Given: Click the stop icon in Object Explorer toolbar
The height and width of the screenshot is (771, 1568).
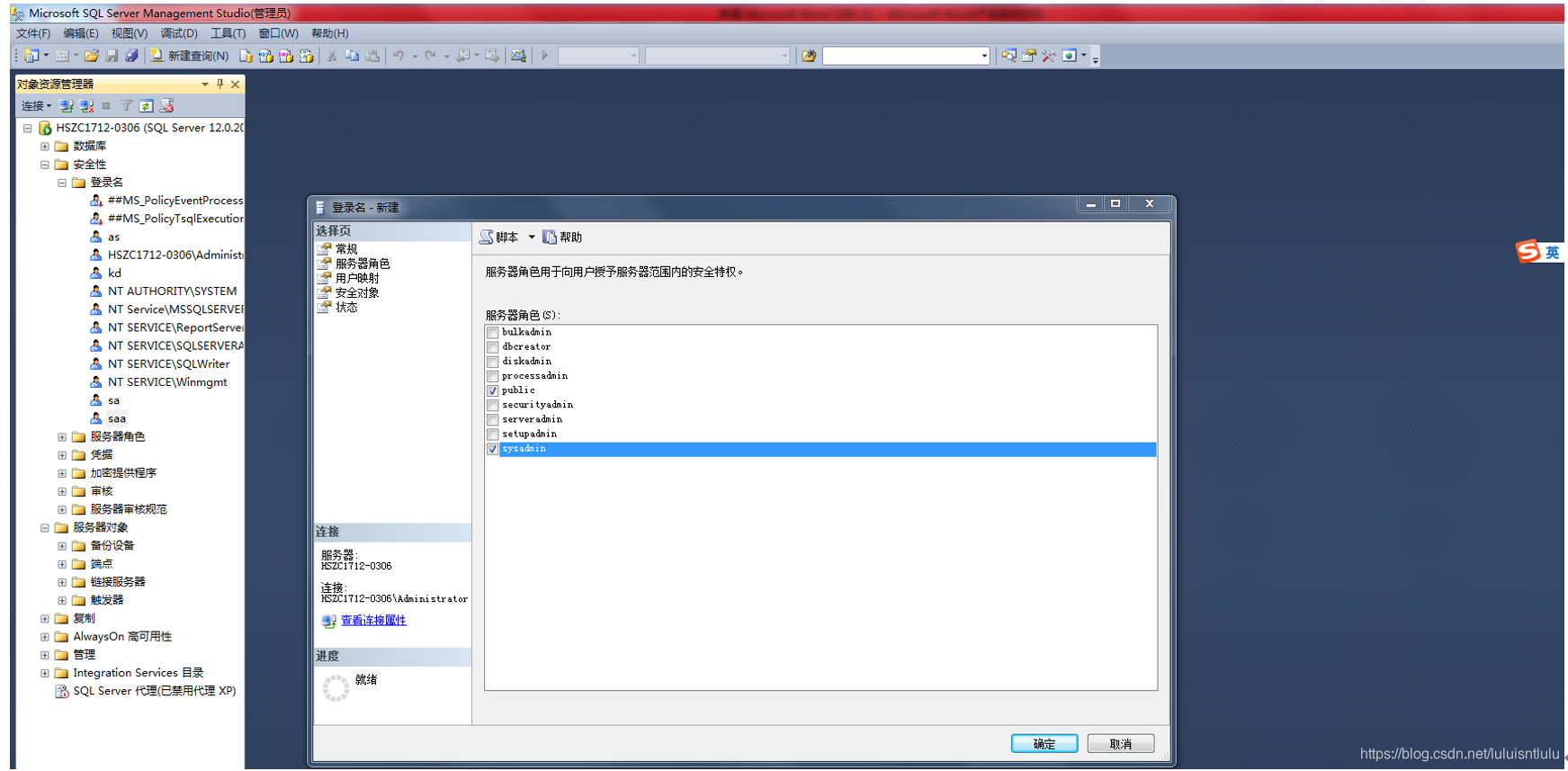Looking at the screenshot, I should [x=106, y=105].
